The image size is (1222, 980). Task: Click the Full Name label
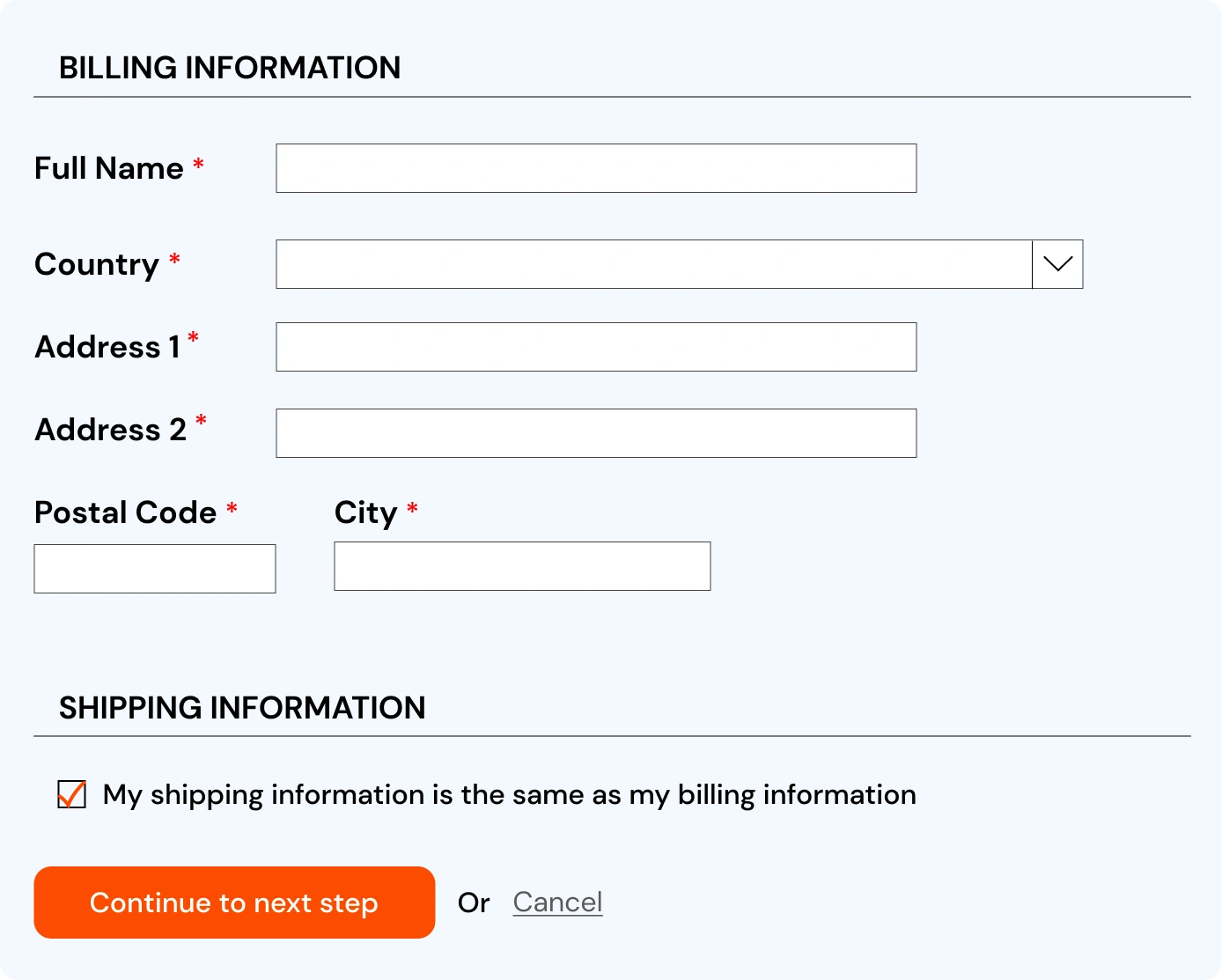109,168
